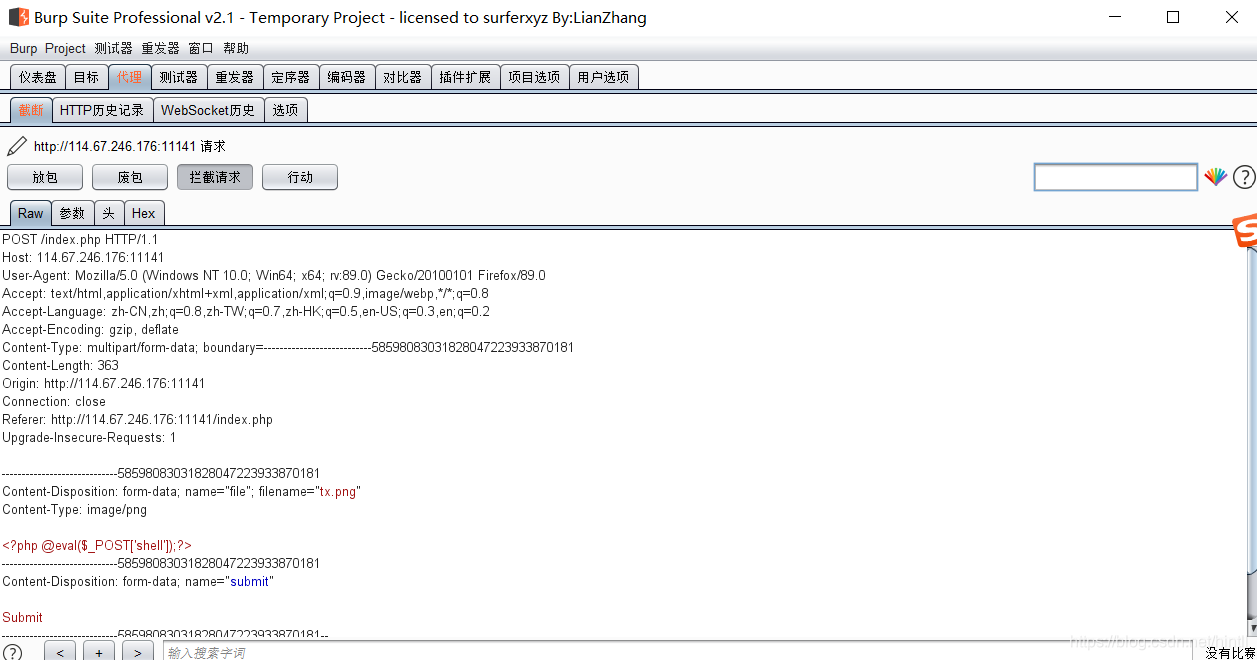1257x660 pixels.
Task: Open the 重发器 menu in the menu bar
Action: coord(160,48)
